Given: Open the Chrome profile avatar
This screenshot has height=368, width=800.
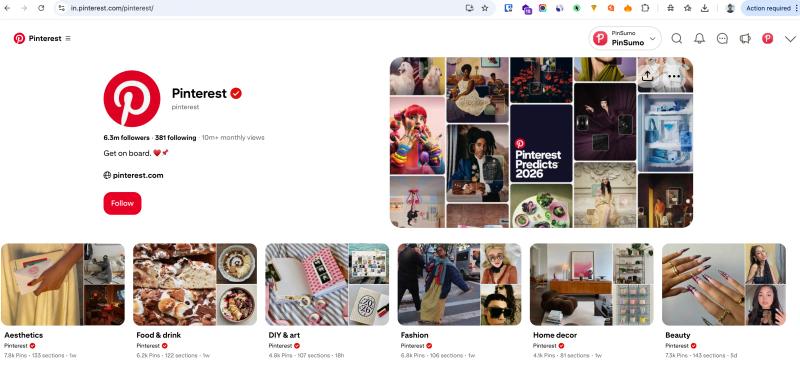Looking at the screenshot, I should click(730, 8).
